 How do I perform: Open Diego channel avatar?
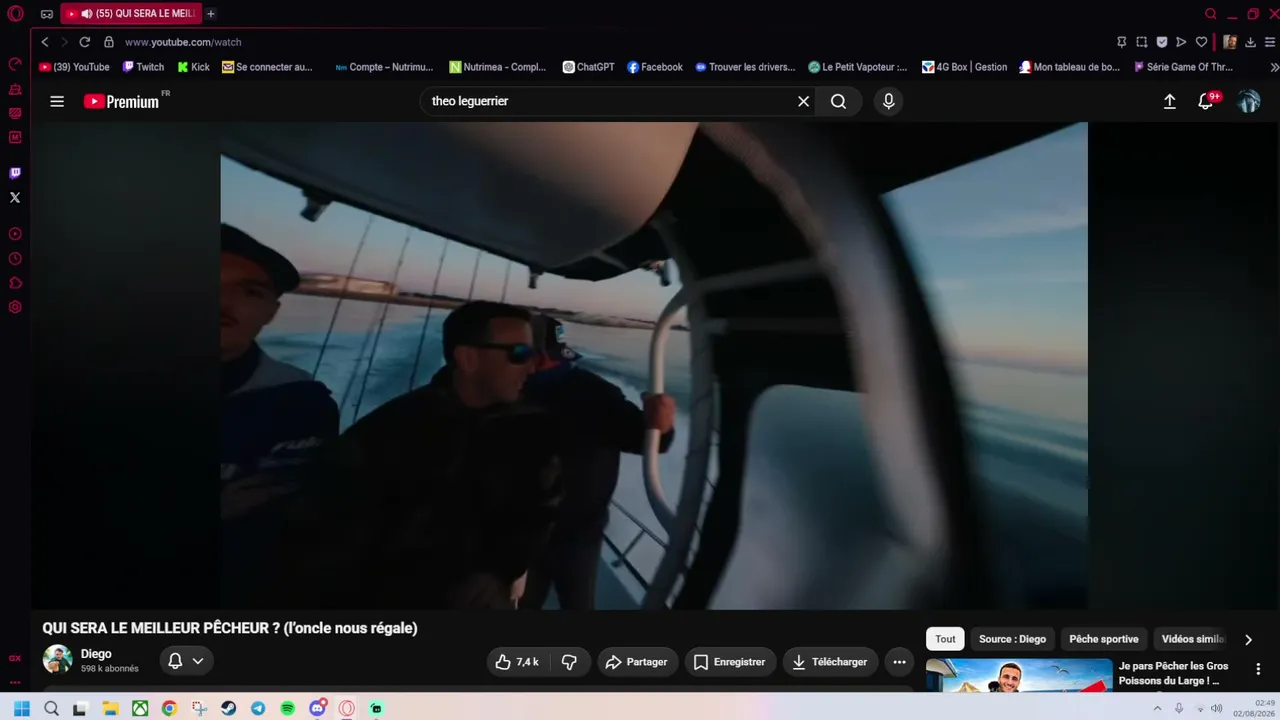[x=57, y=660]
